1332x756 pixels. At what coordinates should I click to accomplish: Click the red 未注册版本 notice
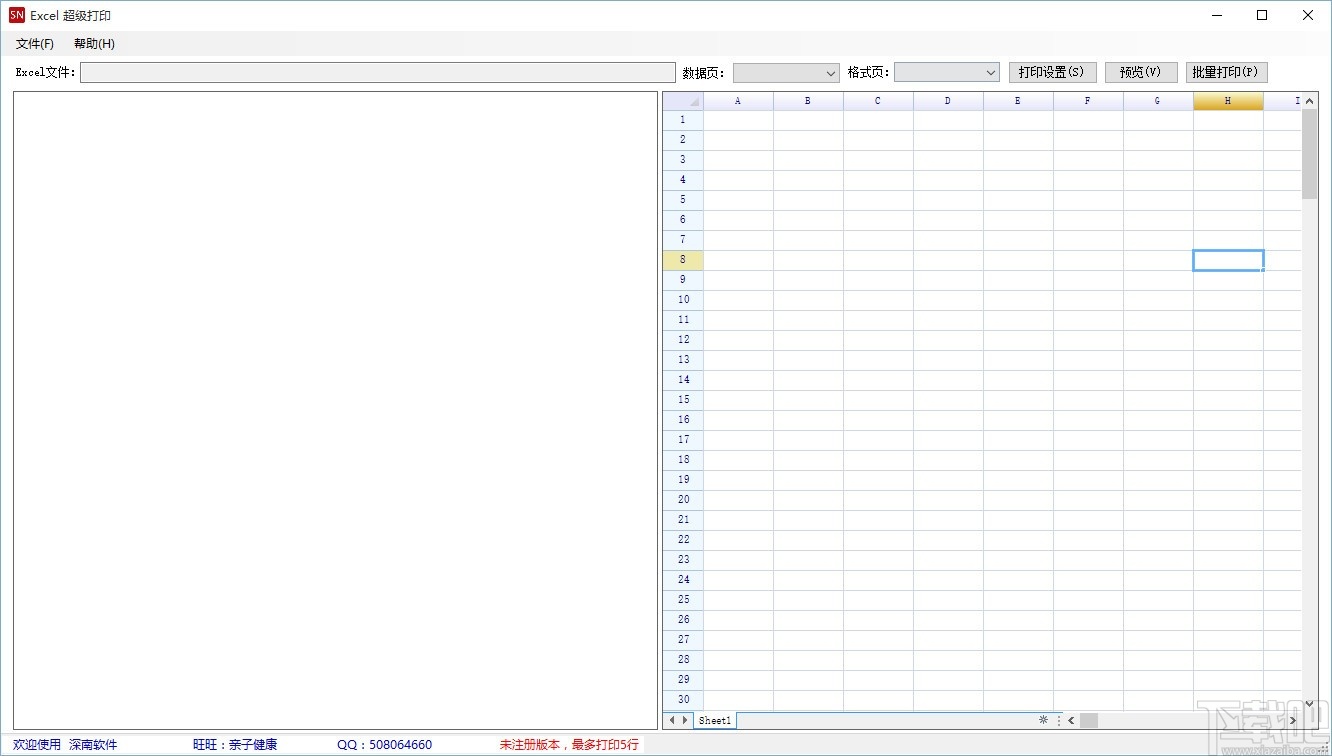(x=569, y=745)
